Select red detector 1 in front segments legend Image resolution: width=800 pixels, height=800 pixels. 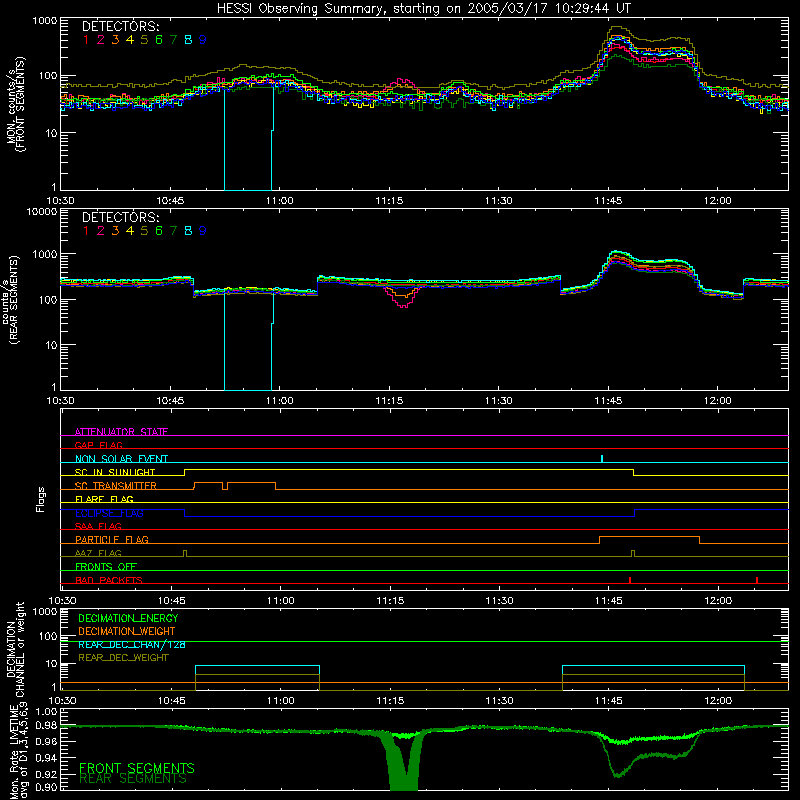(86, 40)
